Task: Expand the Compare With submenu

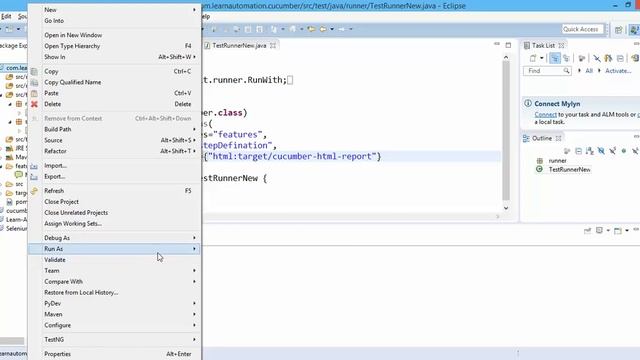Action: point(114,282)
